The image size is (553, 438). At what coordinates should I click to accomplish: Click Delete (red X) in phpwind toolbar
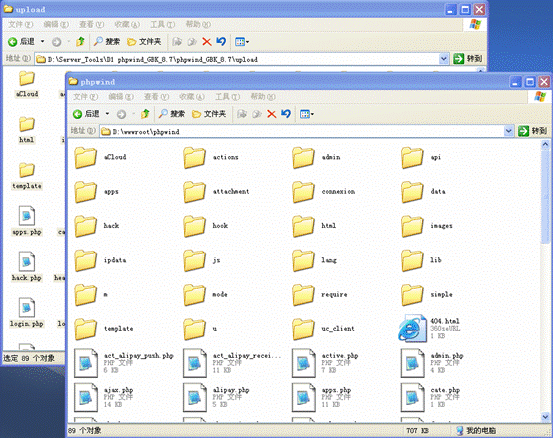tap(271, 114)
